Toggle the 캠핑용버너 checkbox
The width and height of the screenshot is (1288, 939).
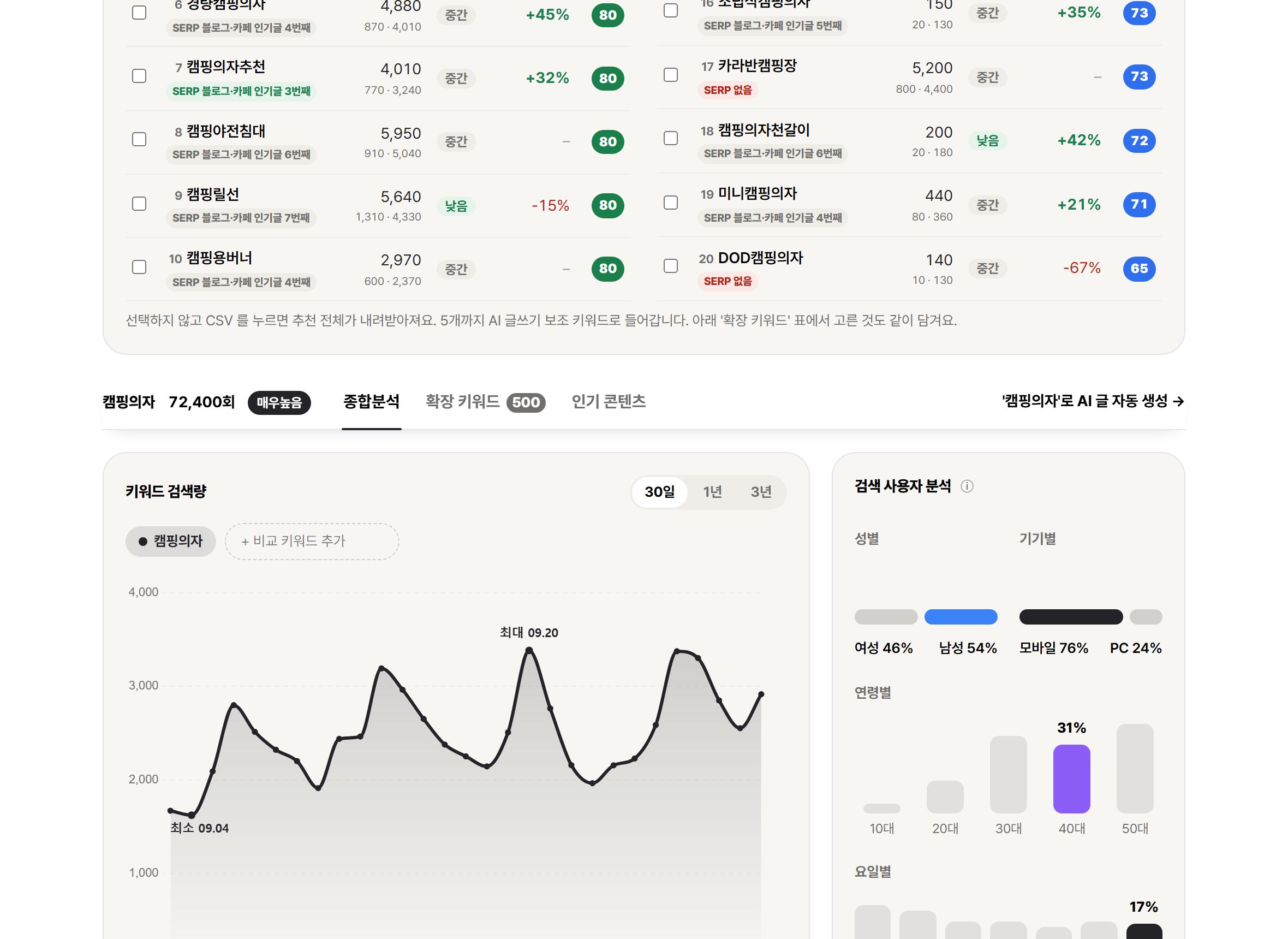139,267
